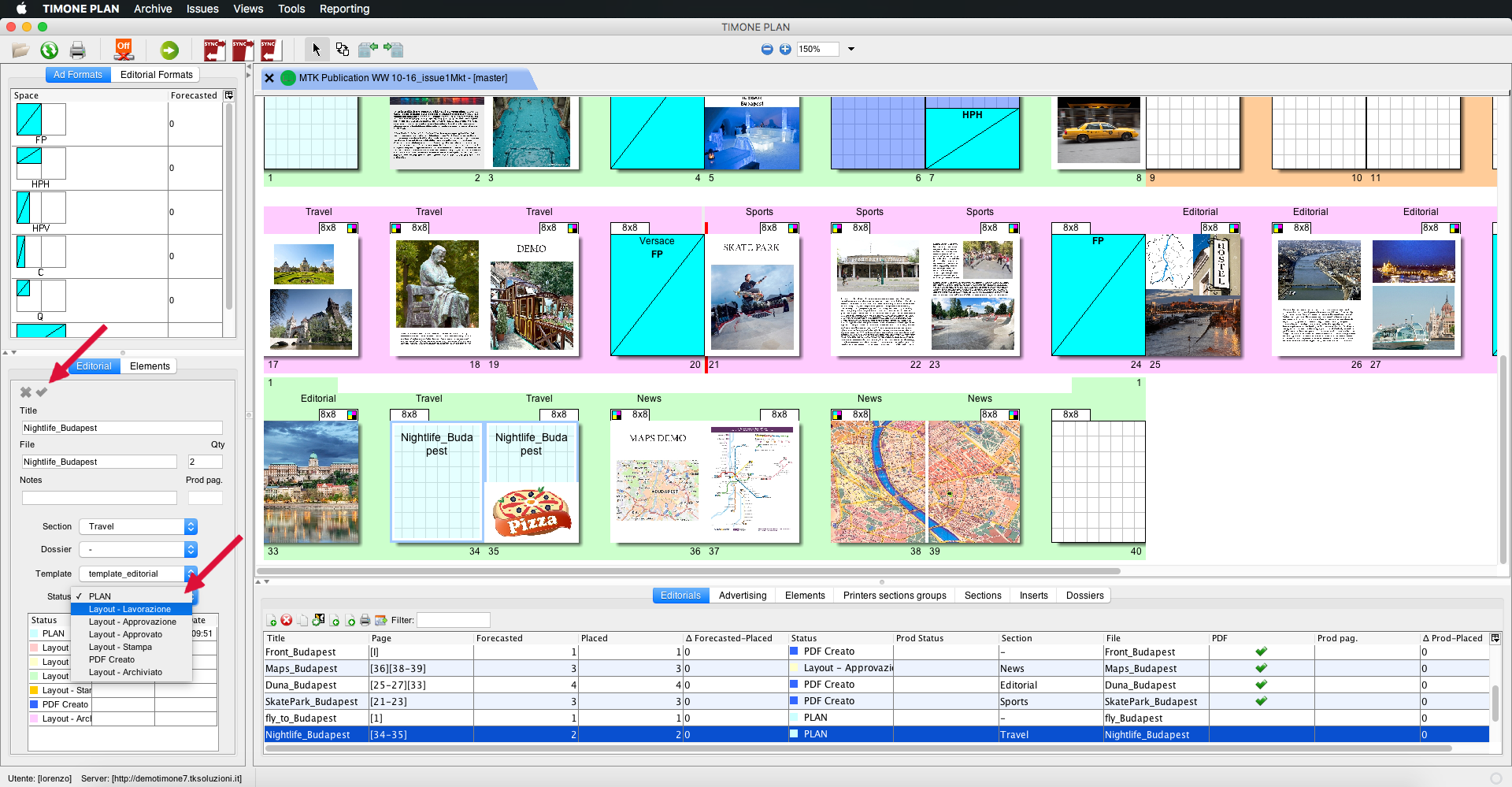Click the zoom out minus icon
Screen dimensions: 1512x787
(x=767, y=49)
